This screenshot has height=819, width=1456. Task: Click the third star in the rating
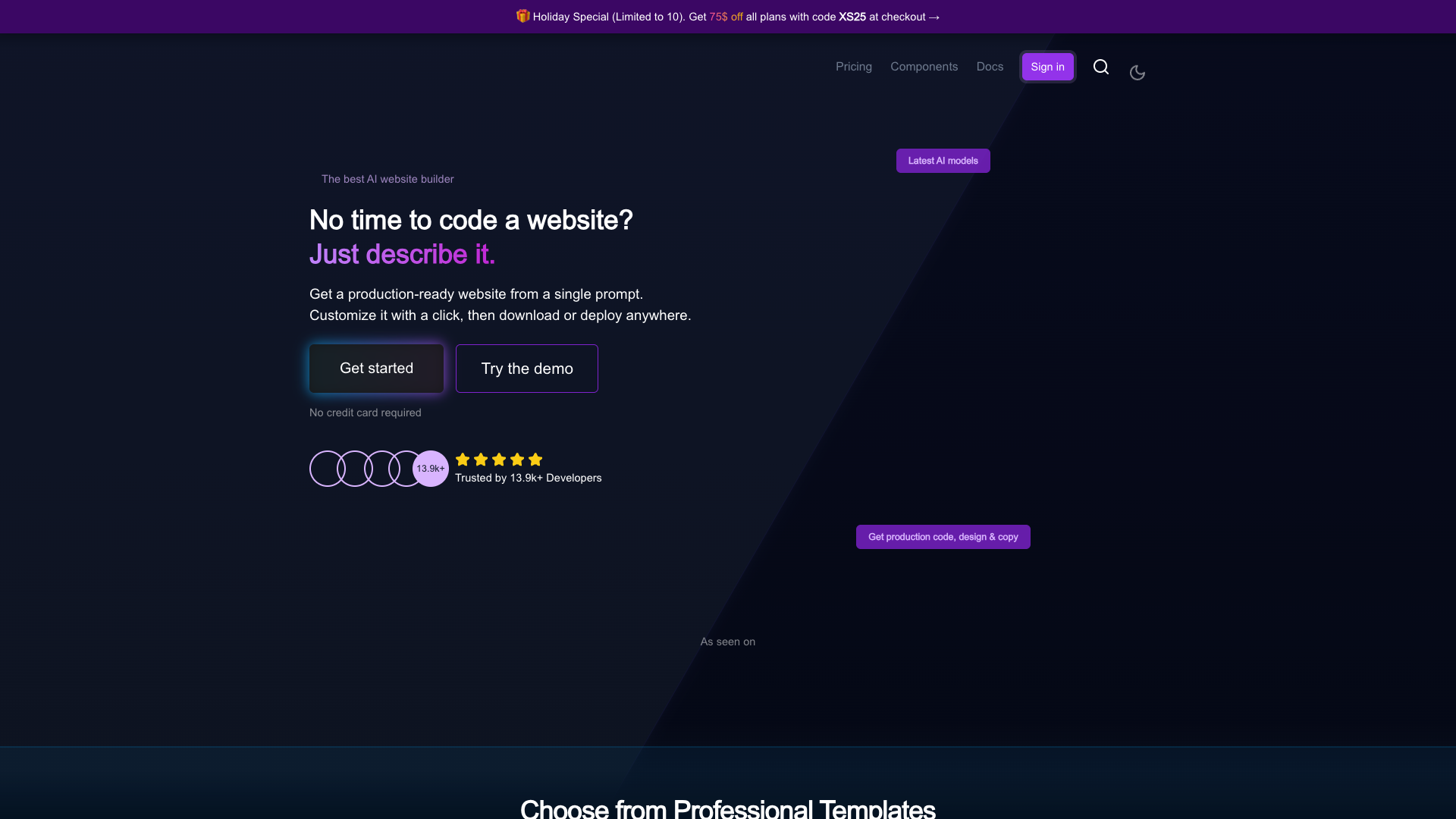pos(499,460)
